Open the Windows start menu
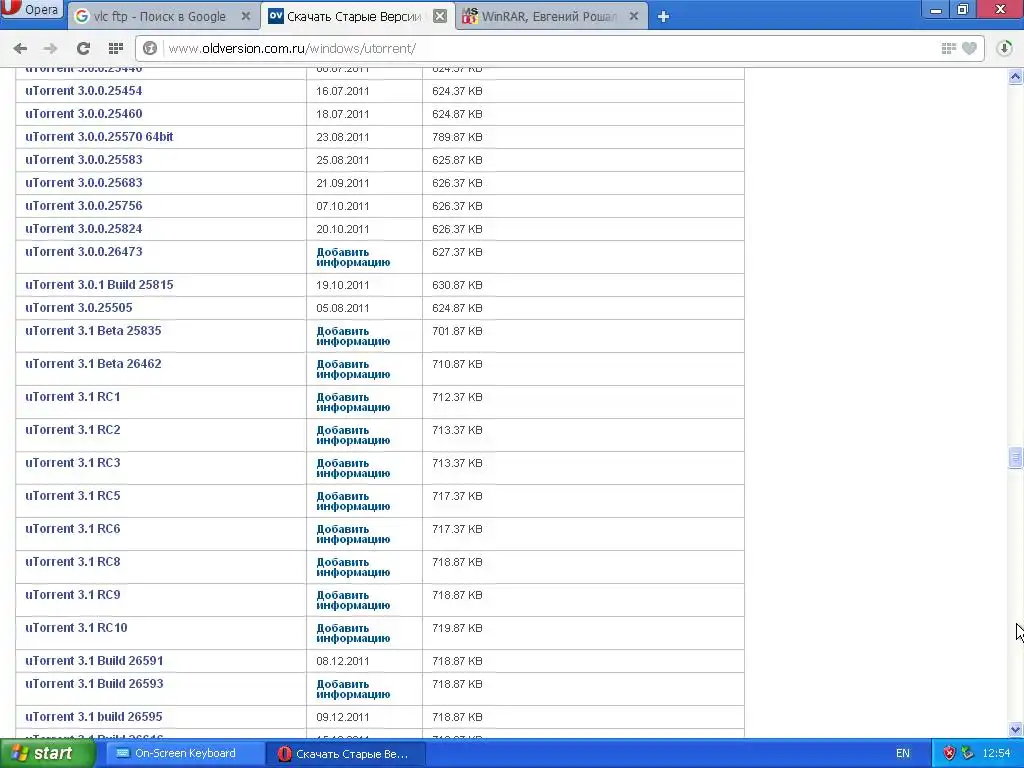The height and width of the screenshot is (768, 1024). point(47,754)
